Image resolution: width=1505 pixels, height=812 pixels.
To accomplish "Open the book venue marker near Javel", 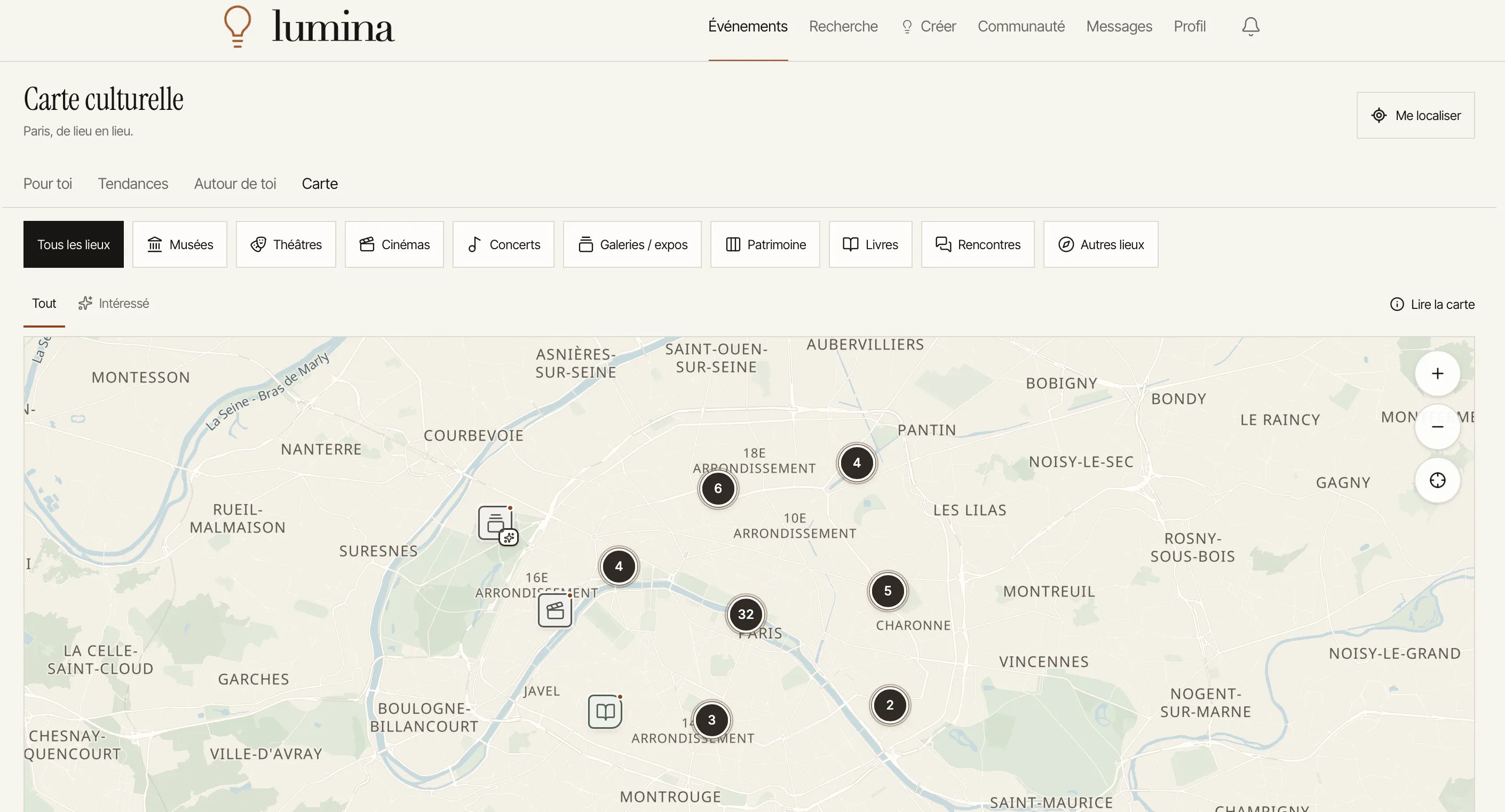I will (x=605, y=712).
